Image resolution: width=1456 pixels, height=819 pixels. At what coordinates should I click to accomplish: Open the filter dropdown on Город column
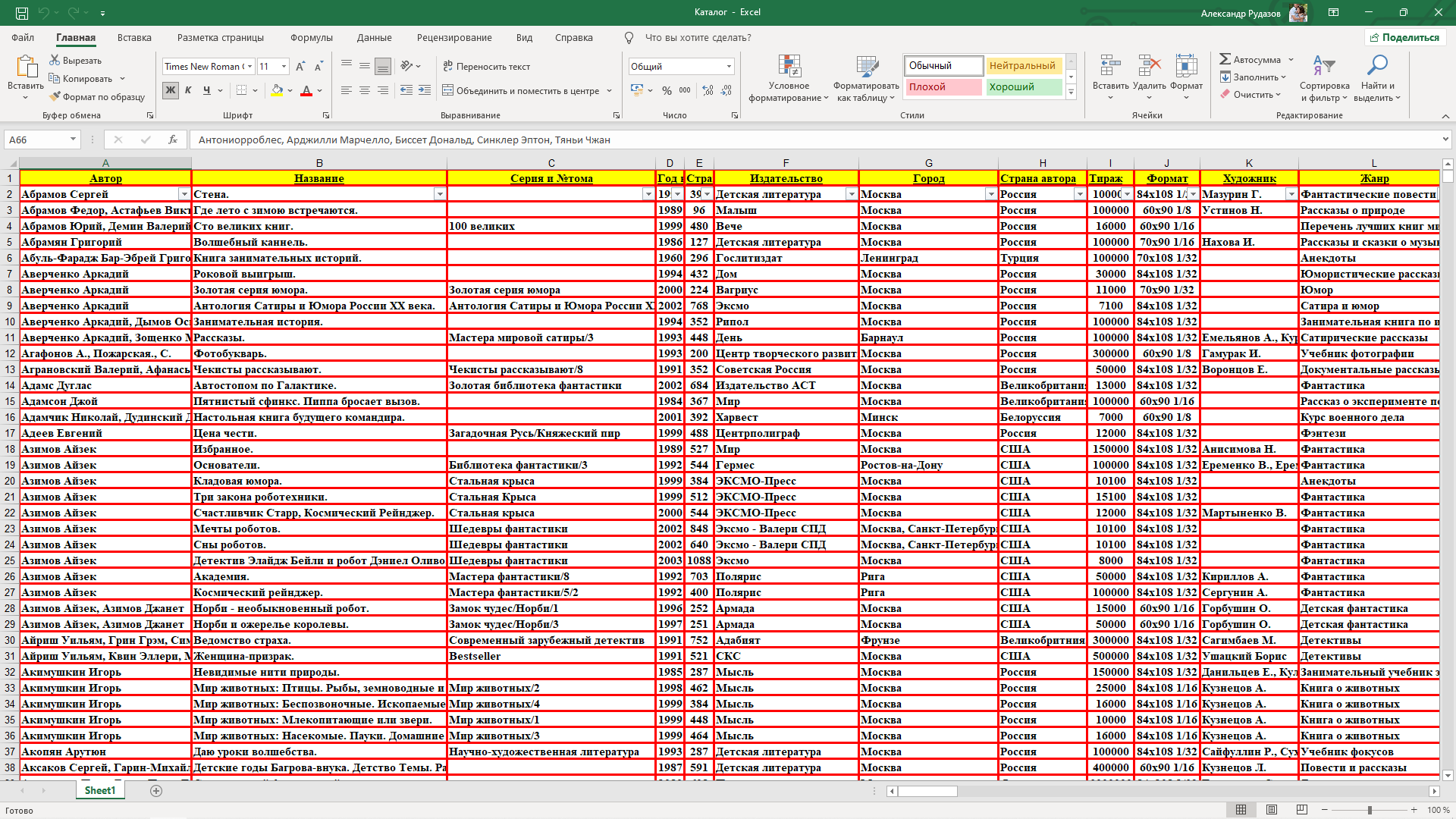coord(991,194)
